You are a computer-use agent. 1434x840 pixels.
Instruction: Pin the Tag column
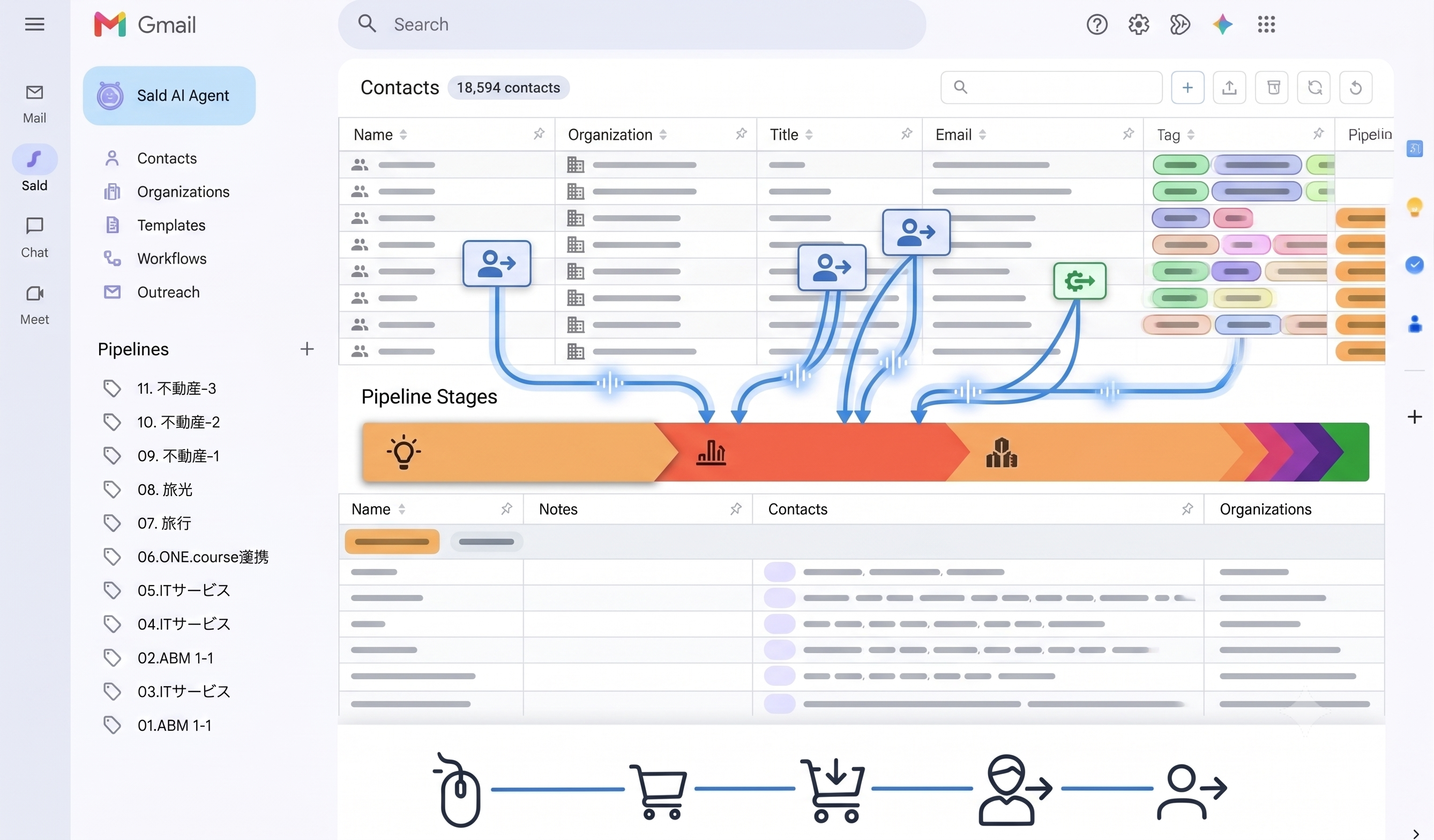(1318, 133)
